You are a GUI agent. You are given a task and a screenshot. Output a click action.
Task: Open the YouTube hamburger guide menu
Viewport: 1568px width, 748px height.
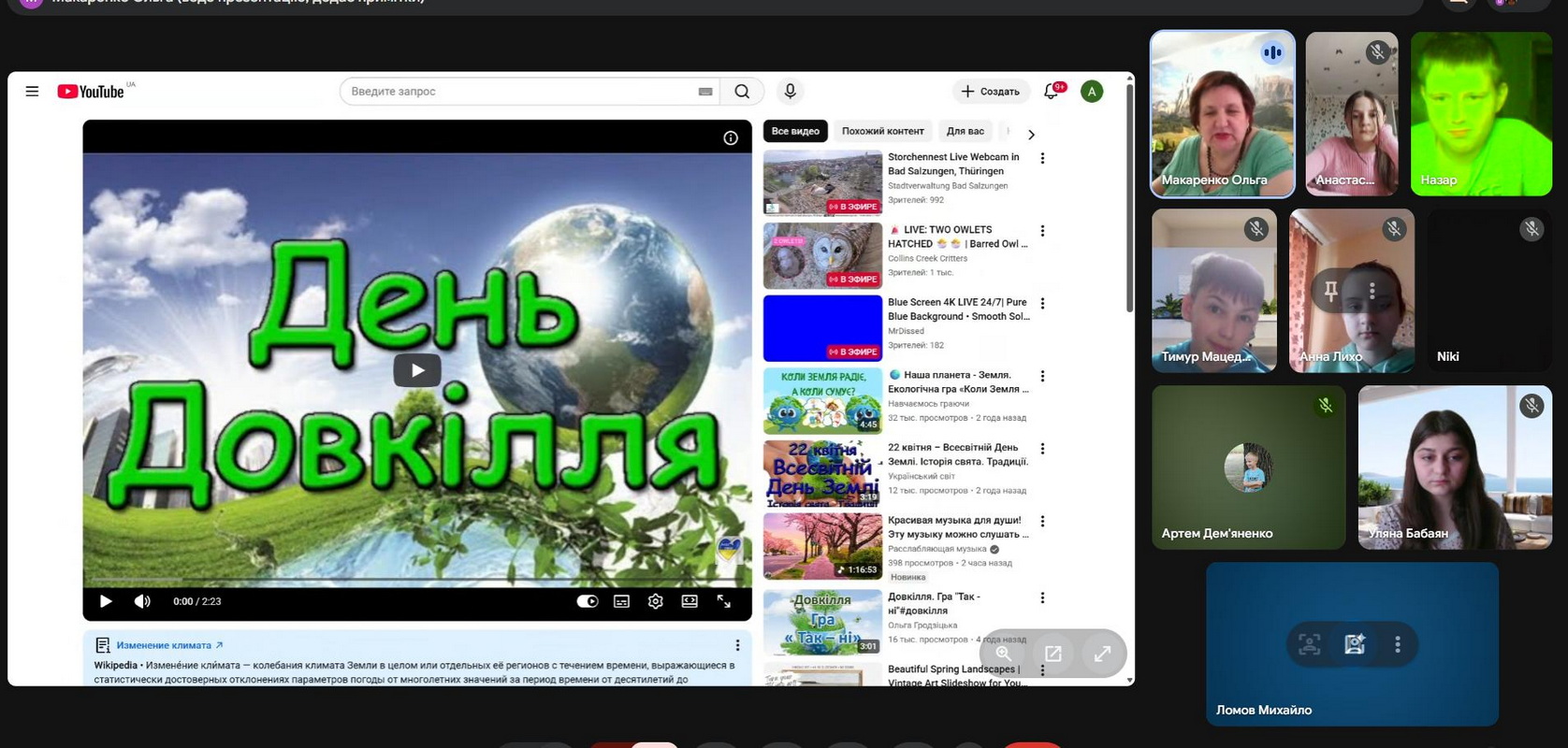pos(32,92)
